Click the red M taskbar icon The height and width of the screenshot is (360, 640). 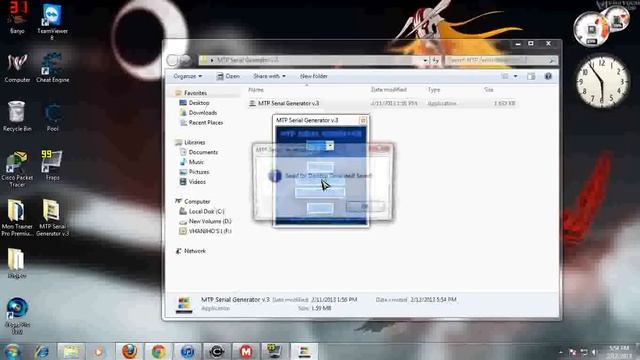(x=246, y=351)
